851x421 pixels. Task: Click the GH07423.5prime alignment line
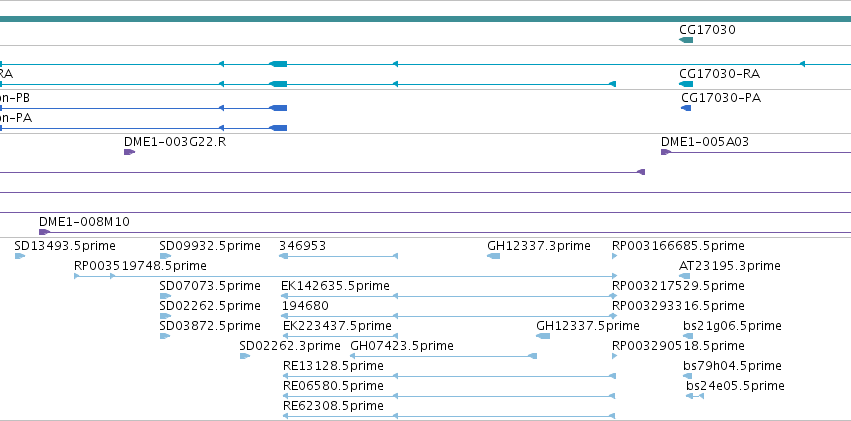[x=443, y=356]
